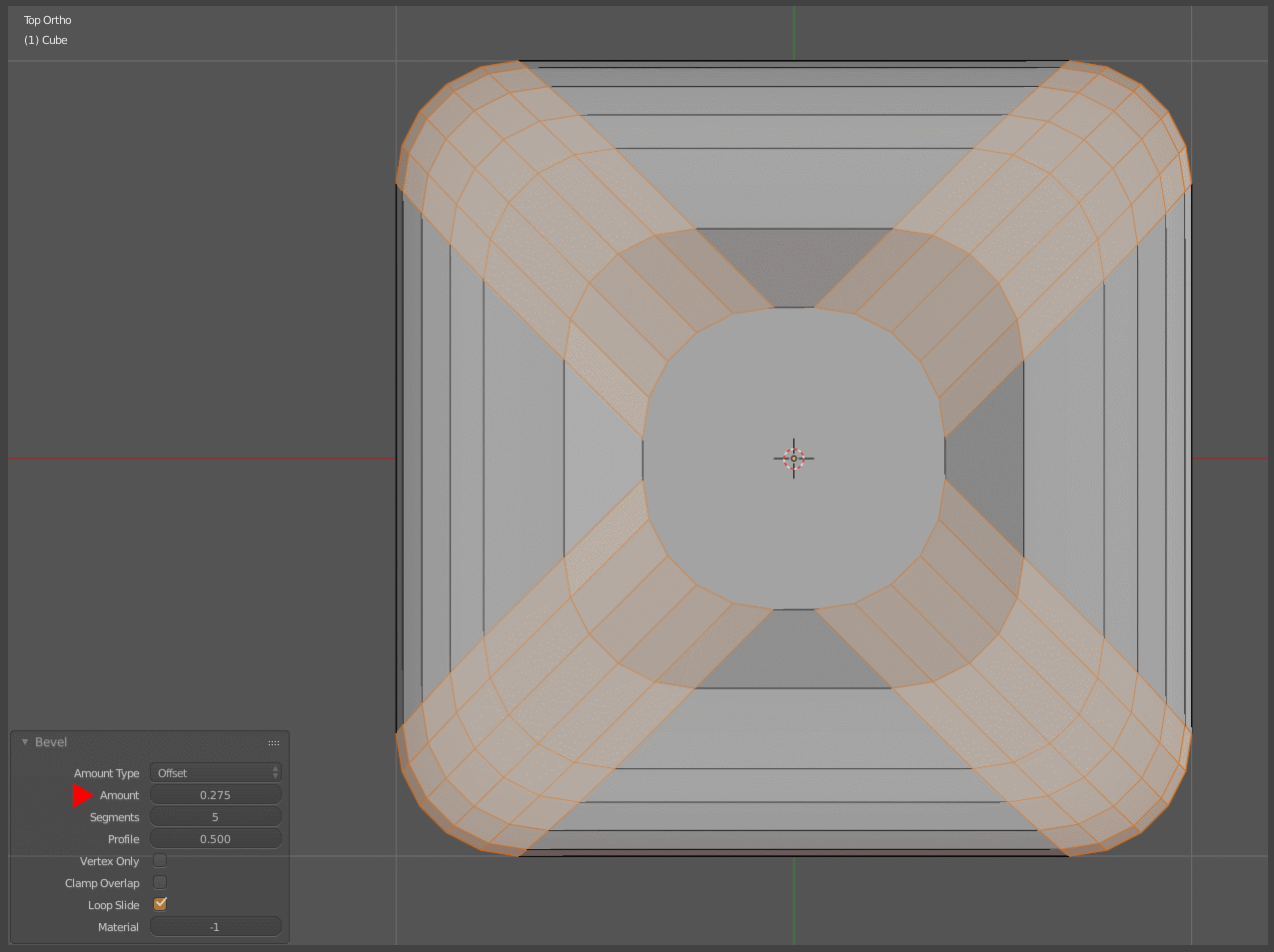The height and width of the screenshot is (952, 1274).
Task: Collapse the Bevel operator panel triangle
Action: (25, 742)
